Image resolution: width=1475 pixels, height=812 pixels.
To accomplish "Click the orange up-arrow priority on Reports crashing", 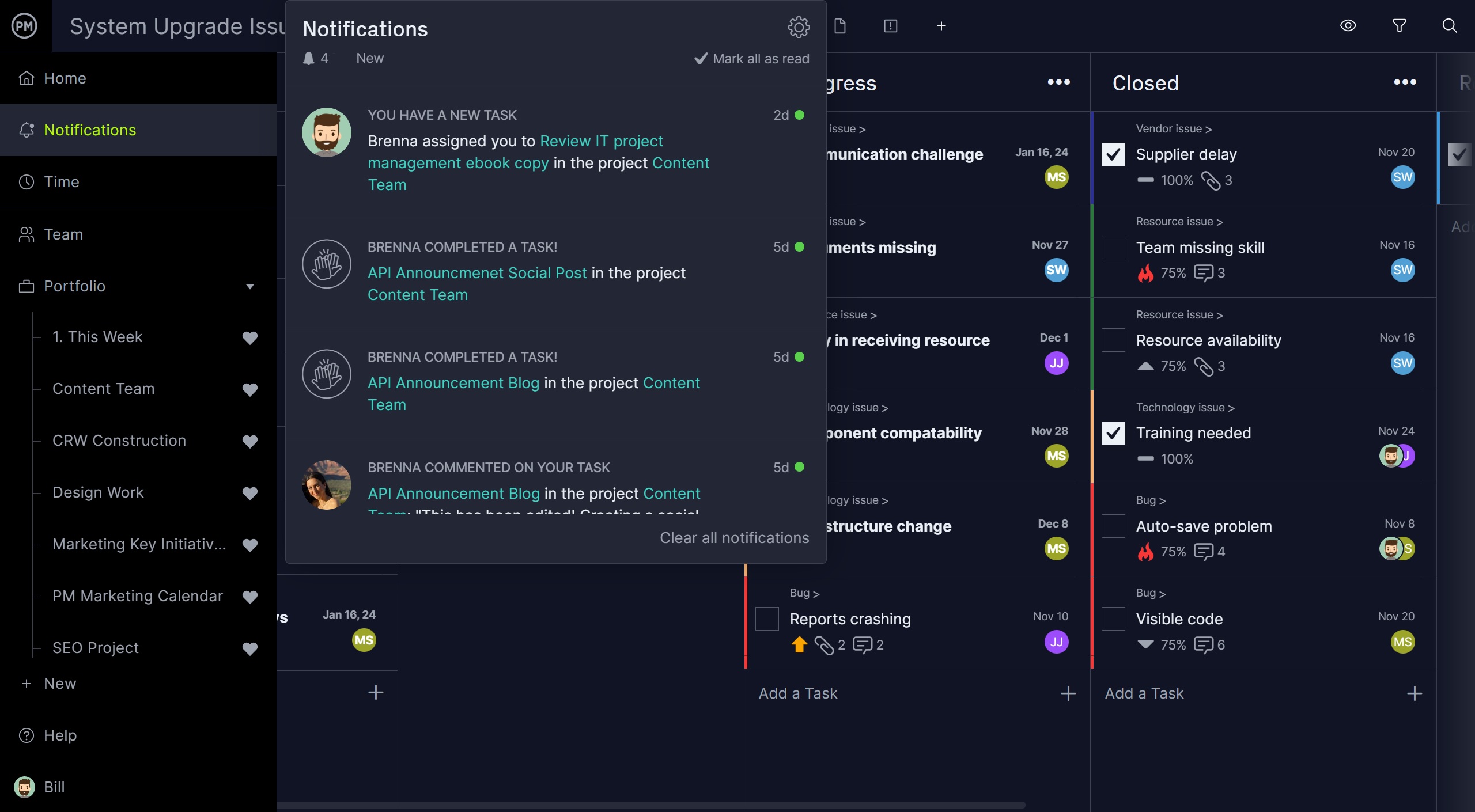I will (x=799, y=645).
